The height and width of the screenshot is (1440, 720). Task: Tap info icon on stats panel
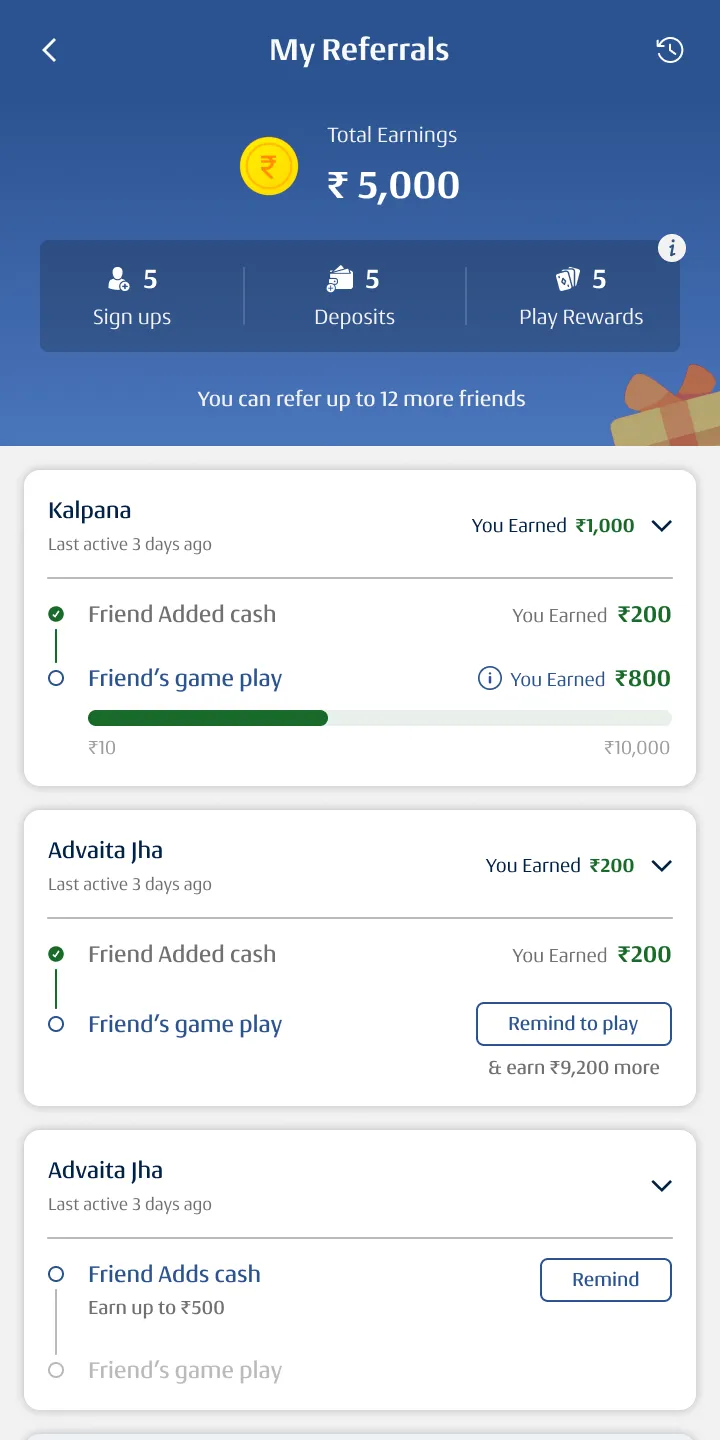pyautogui.click(x=672, y=248)
